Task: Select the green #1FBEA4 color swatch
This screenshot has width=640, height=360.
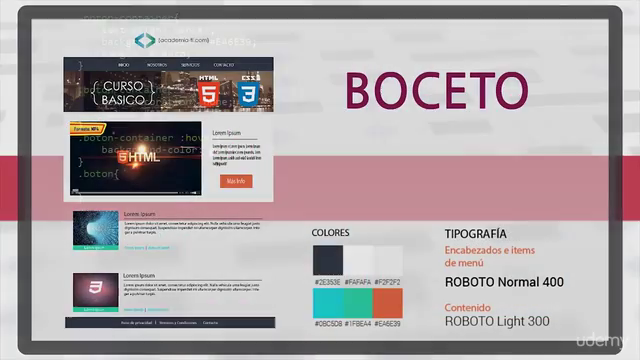Action: click(358, 303)
